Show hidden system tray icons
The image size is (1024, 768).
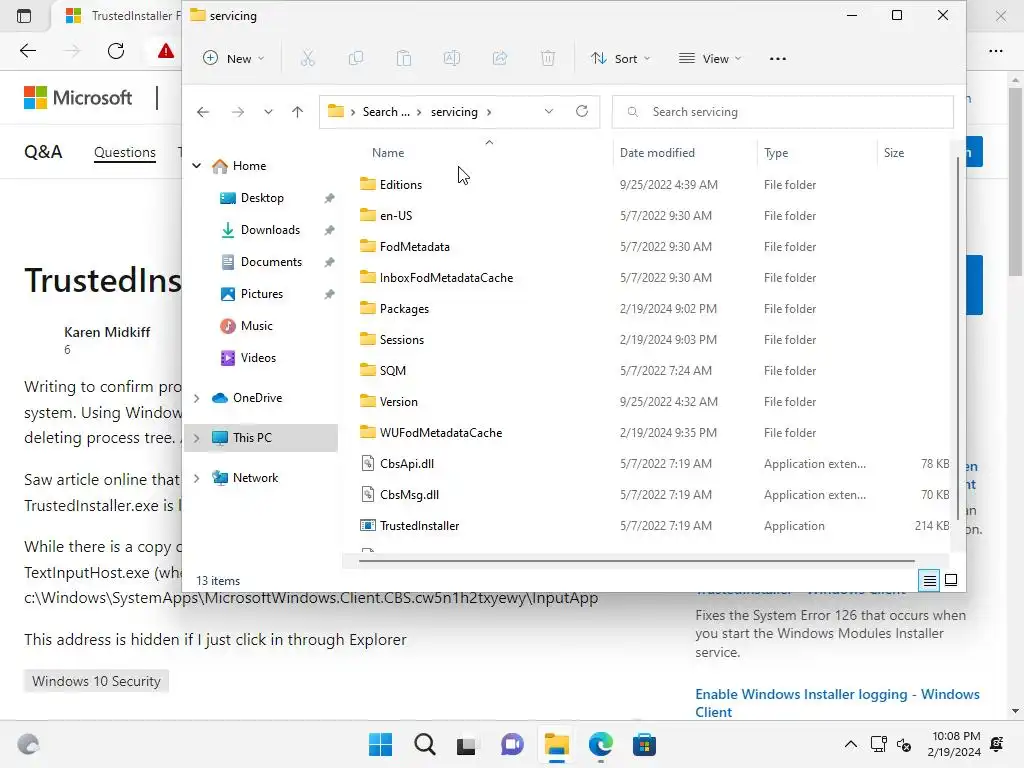pos(850,744)
